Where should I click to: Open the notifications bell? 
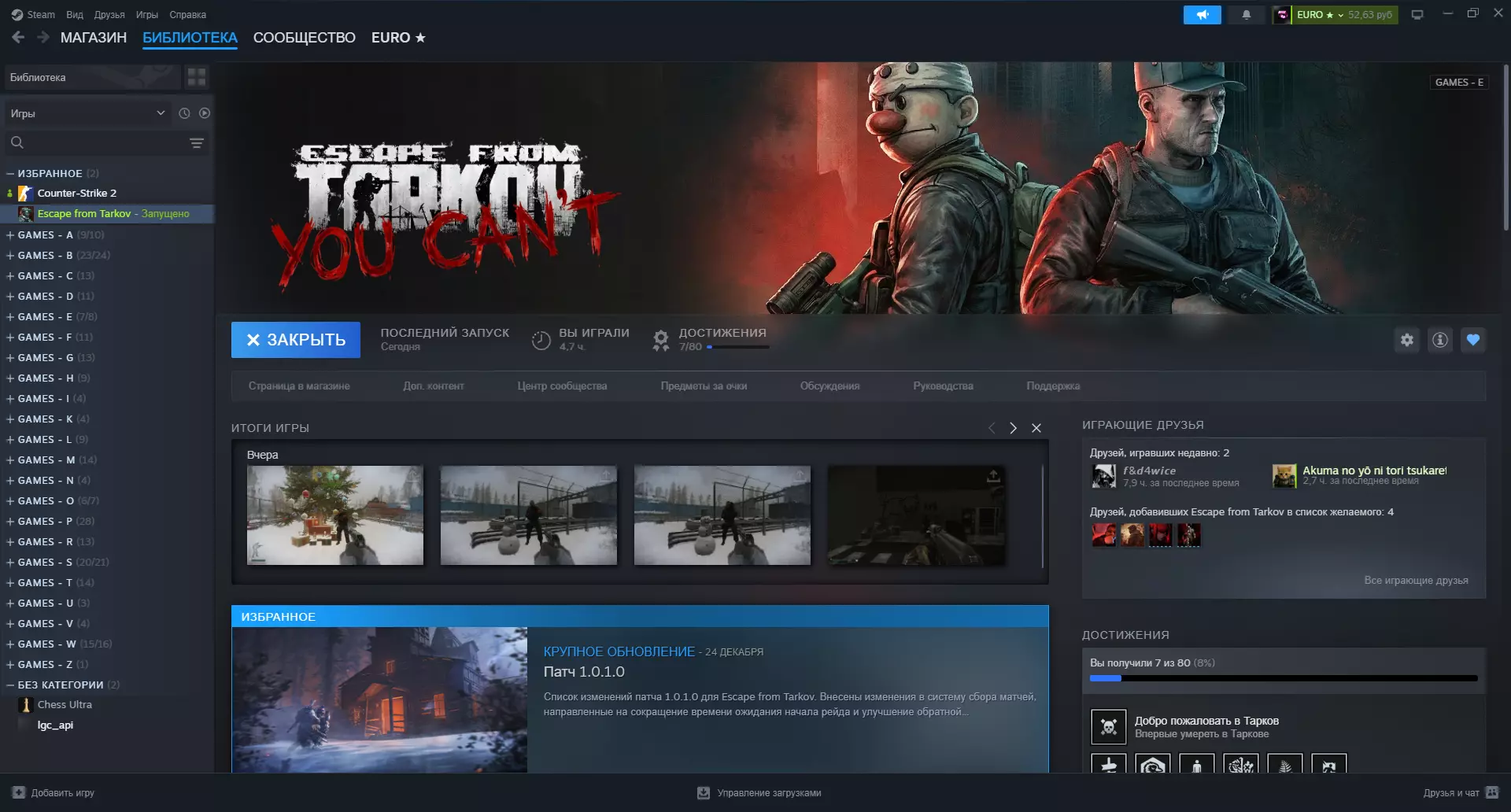click(1246, 15)
